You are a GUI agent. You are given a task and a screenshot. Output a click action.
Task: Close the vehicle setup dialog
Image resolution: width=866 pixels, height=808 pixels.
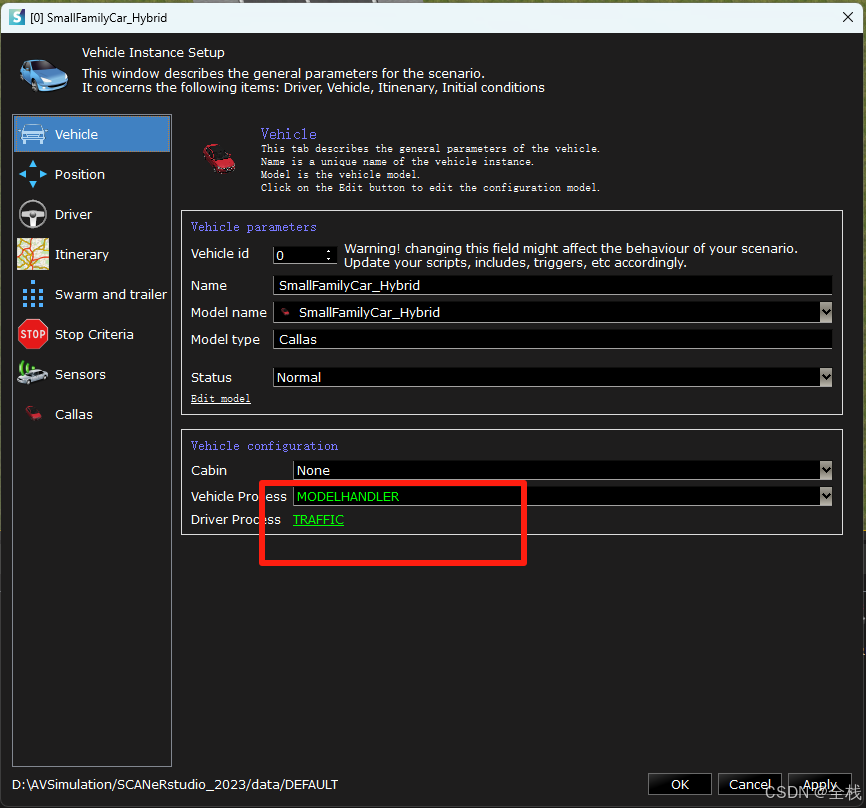point(848,17)
